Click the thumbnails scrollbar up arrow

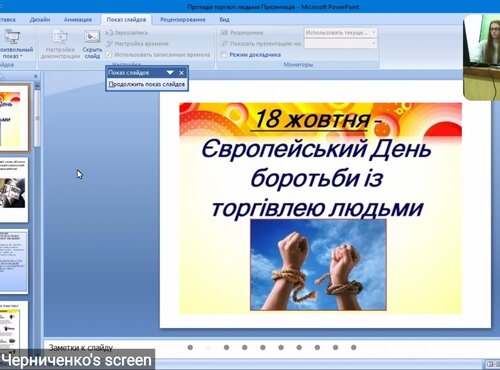point(37,86)
